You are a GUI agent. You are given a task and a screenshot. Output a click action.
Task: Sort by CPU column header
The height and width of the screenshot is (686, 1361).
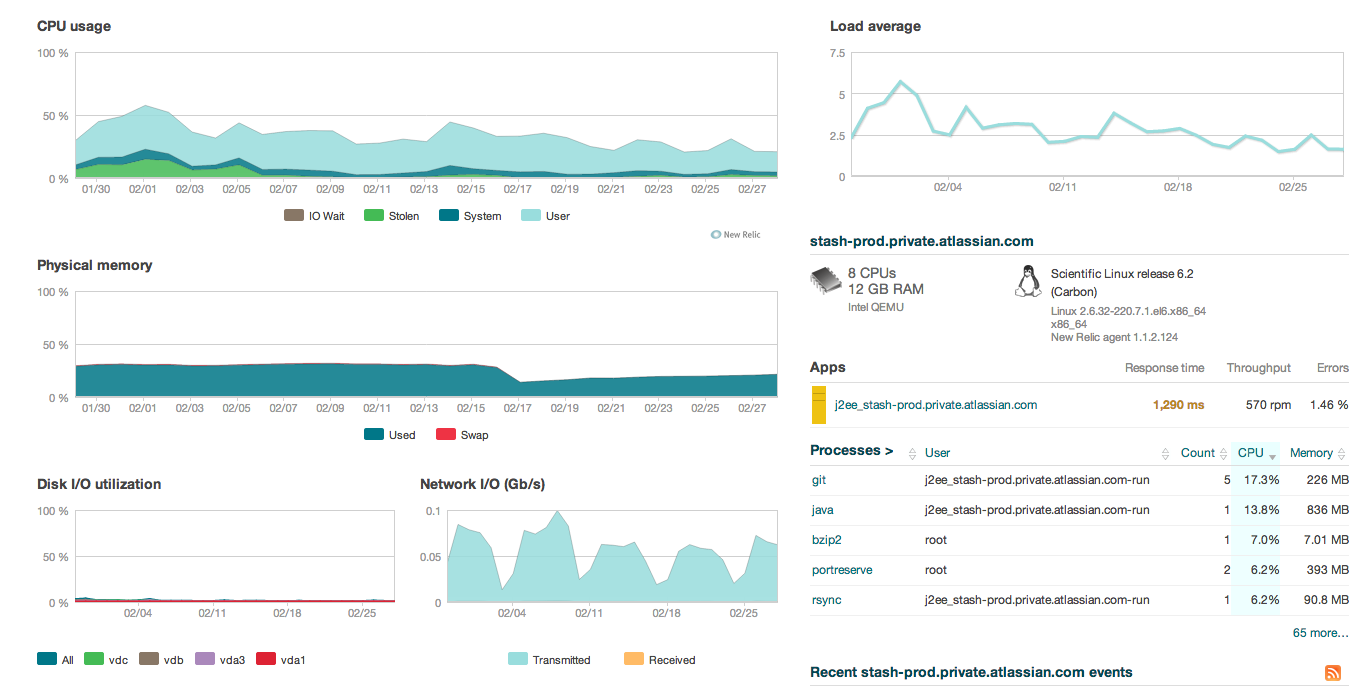(x=1251, y=453)
